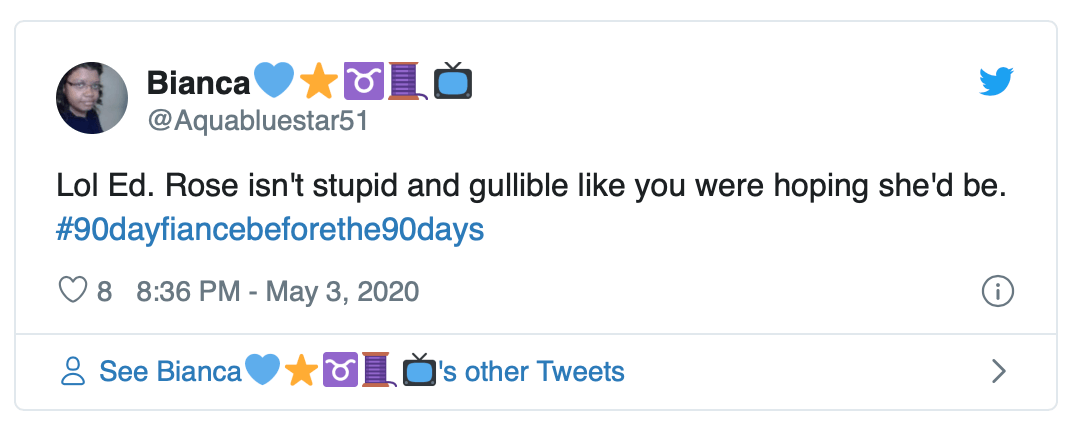Click the purple Taurus emoji in the header
The height and width of the screenshot is (434, 1070).
[x=361, y=82]
